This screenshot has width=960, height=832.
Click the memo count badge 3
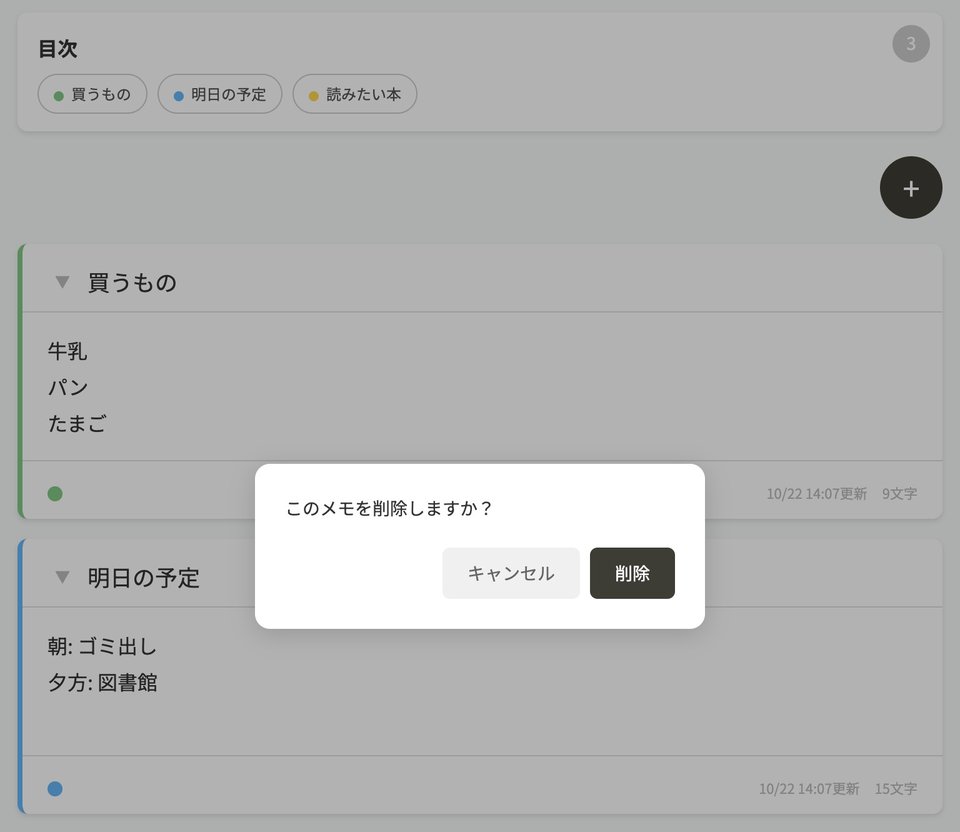[910, 44]
